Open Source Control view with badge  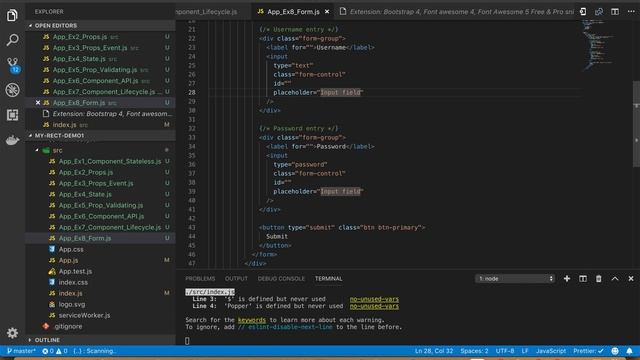(12, 65)
